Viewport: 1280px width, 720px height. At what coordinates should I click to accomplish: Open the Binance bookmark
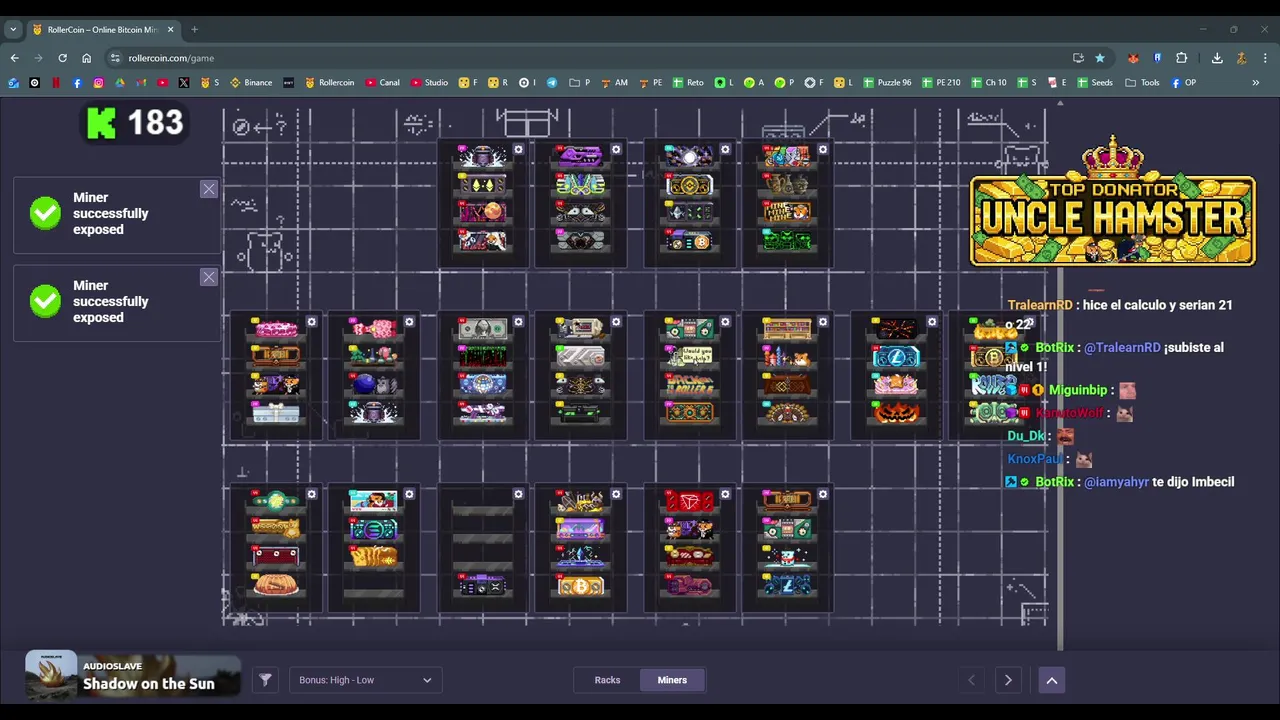(251, 82)
